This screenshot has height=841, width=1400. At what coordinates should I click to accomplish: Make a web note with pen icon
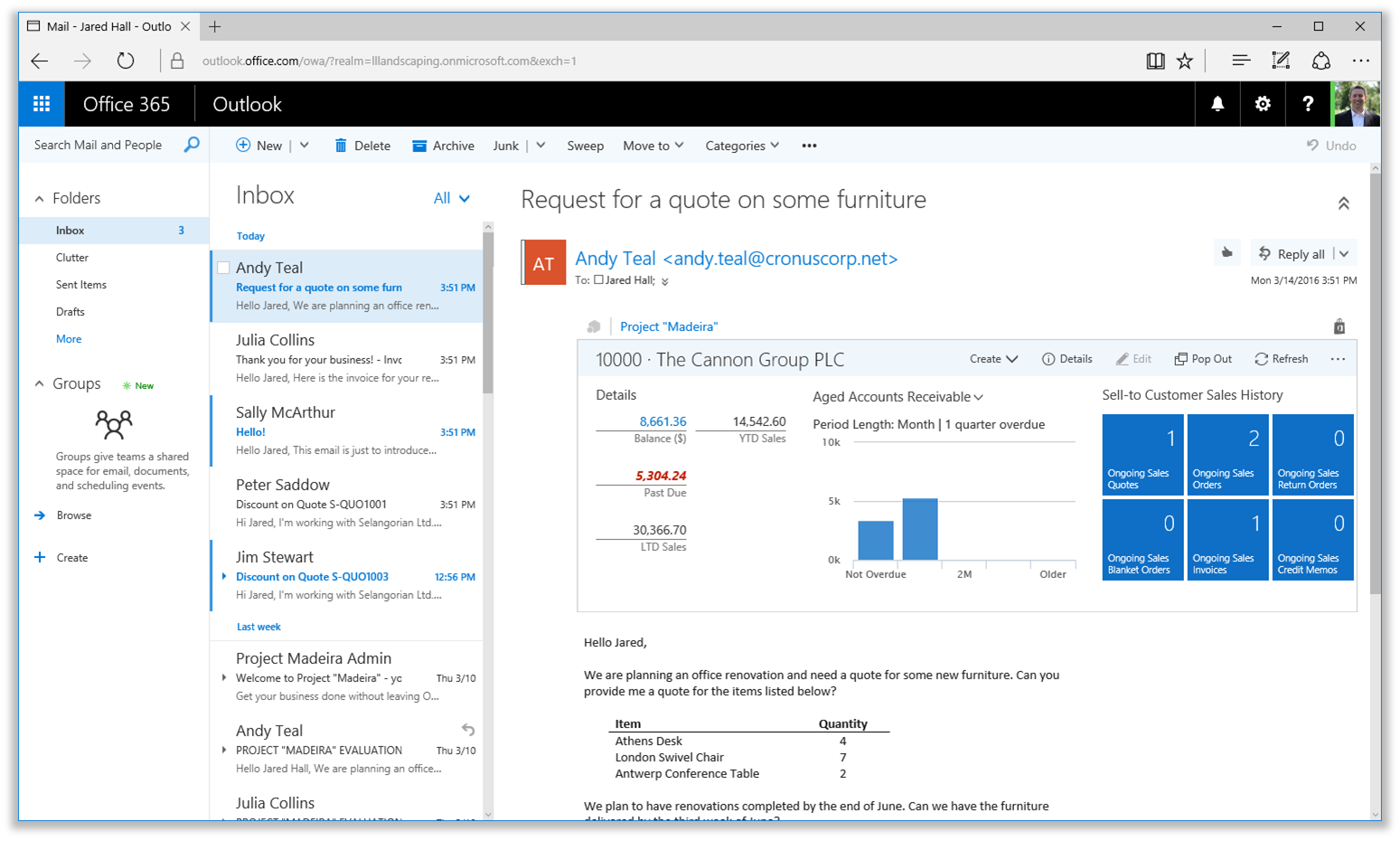pos(1281,61)
